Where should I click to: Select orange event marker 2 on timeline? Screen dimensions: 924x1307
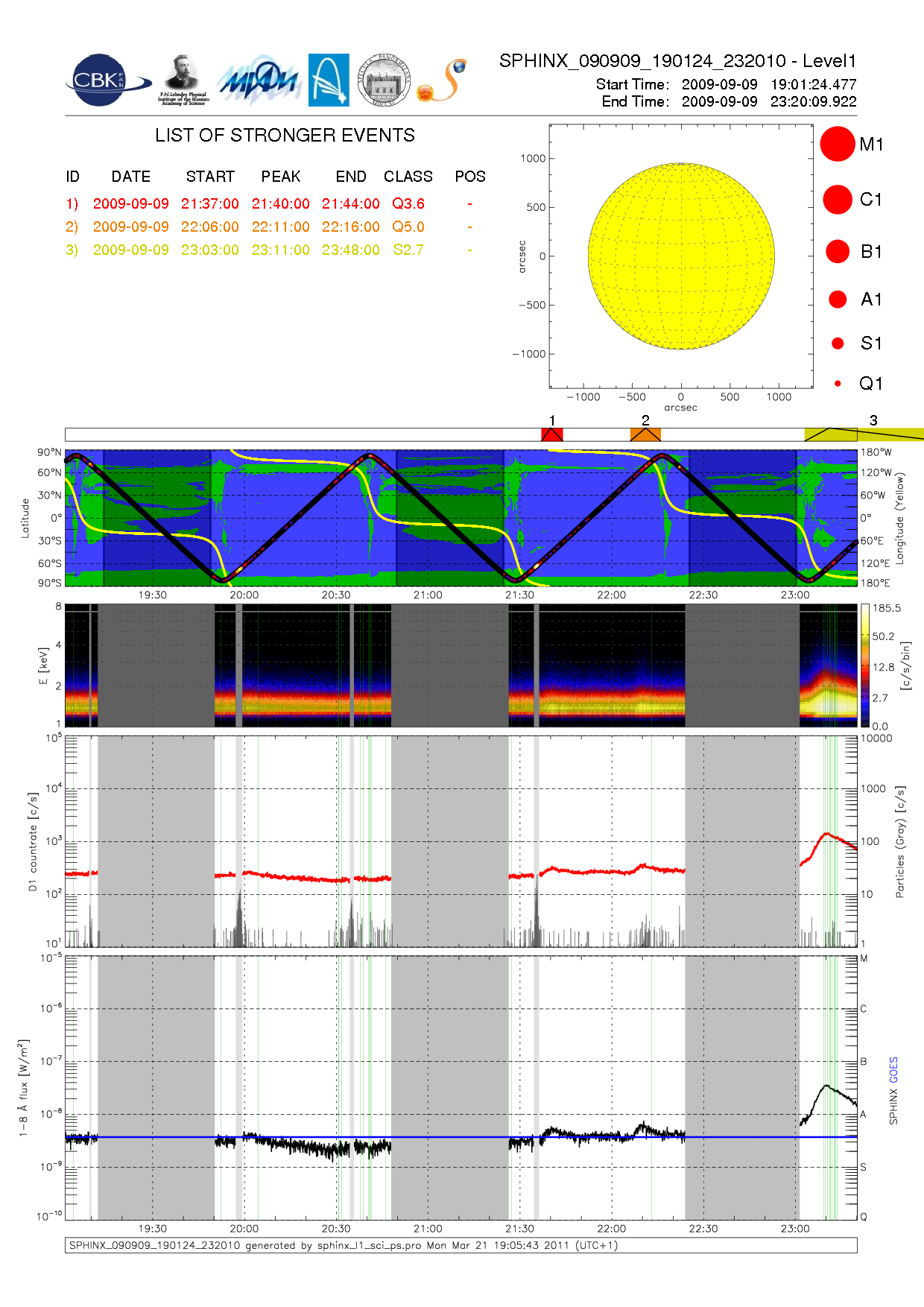coord(645,434)
